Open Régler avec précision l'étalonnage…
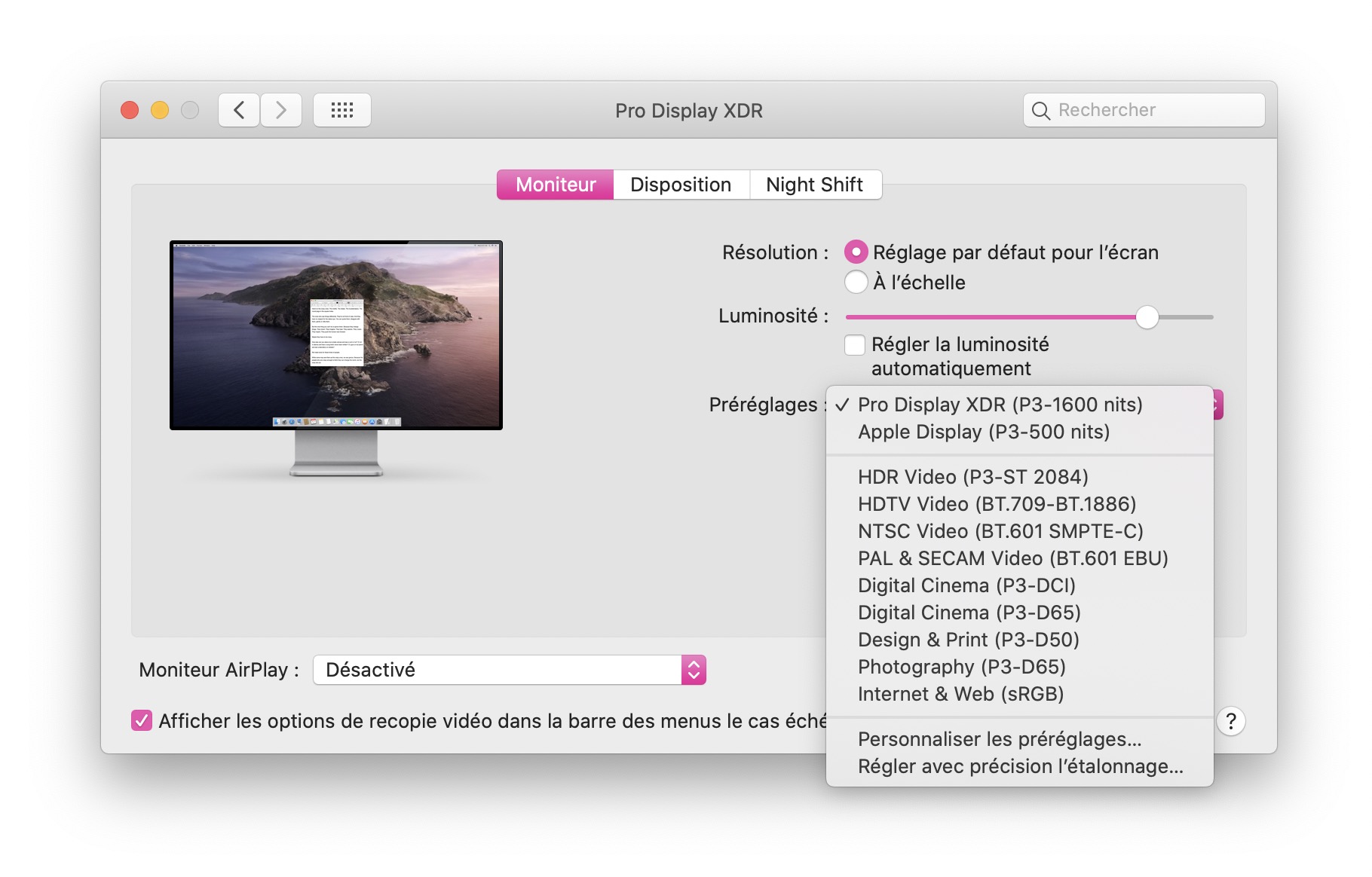Image resolution: width=1372 pixels, height=877 pixels. pyautogui.click(x=1020, y=766)
